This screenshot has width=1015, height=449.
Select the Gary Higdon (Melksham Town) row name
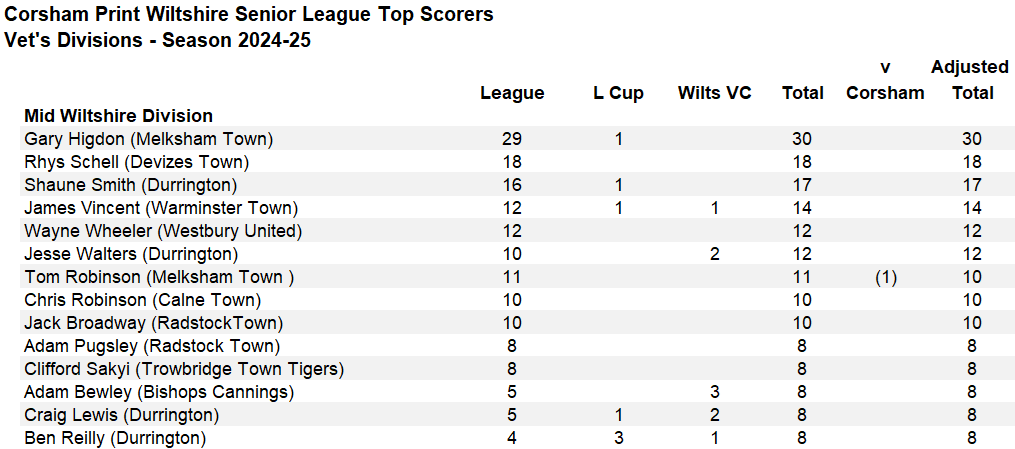click(149, 138)
